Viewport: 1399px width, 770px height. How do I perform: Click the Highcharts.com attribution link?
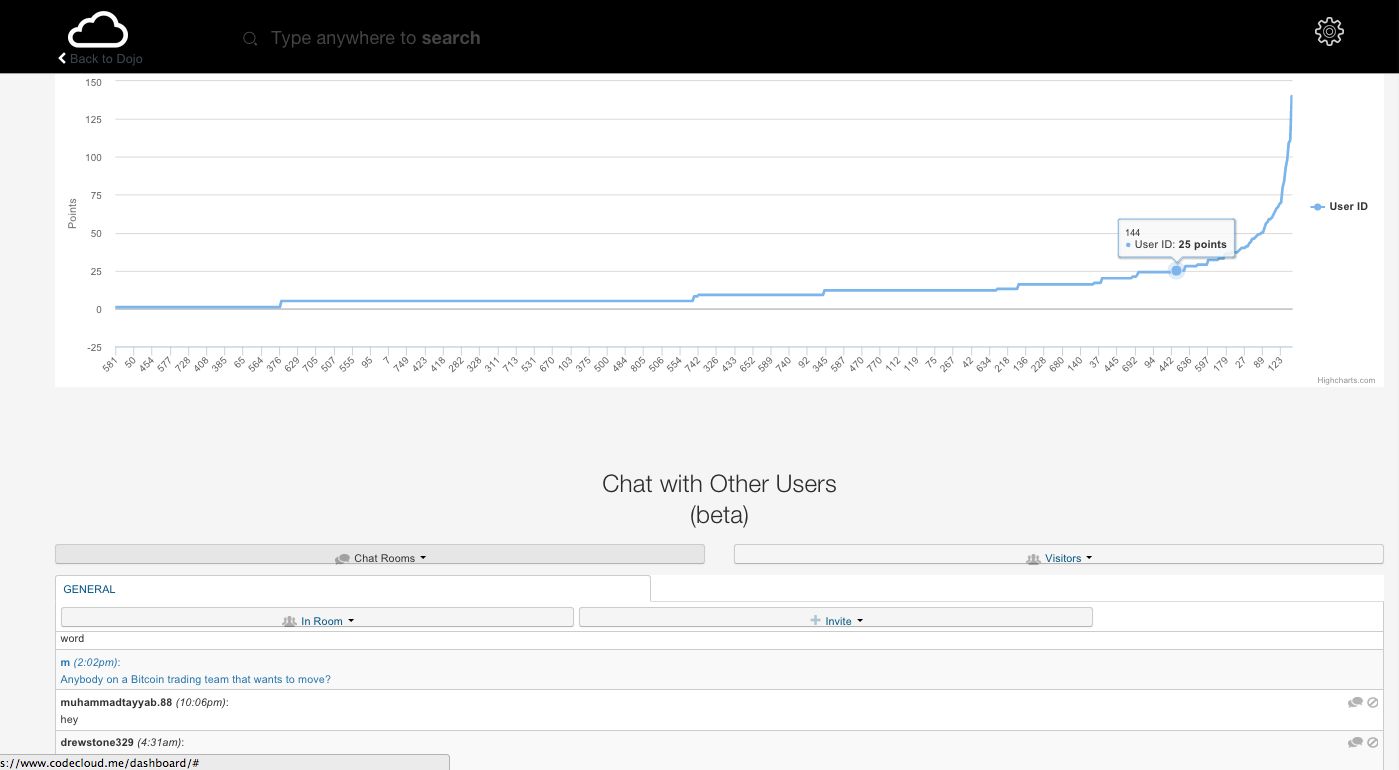(1346, 380)
